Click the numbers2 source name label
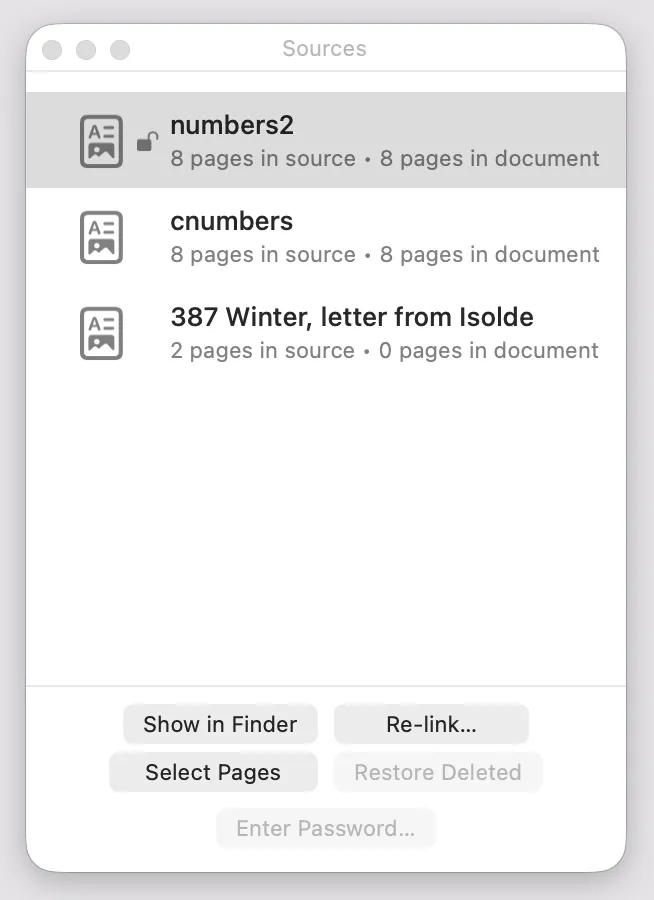This screenshot has height=900, width=654. 232,125
